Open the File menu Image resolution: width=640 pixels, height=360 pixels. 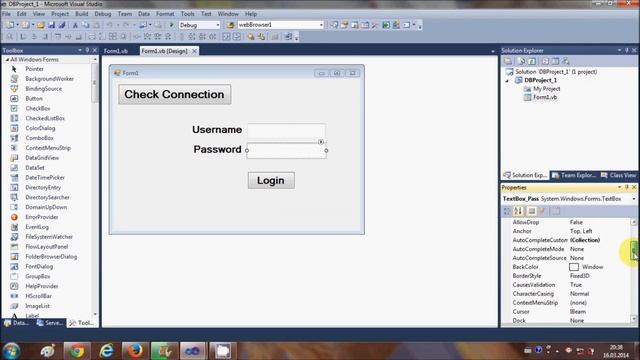pos(7,14)
